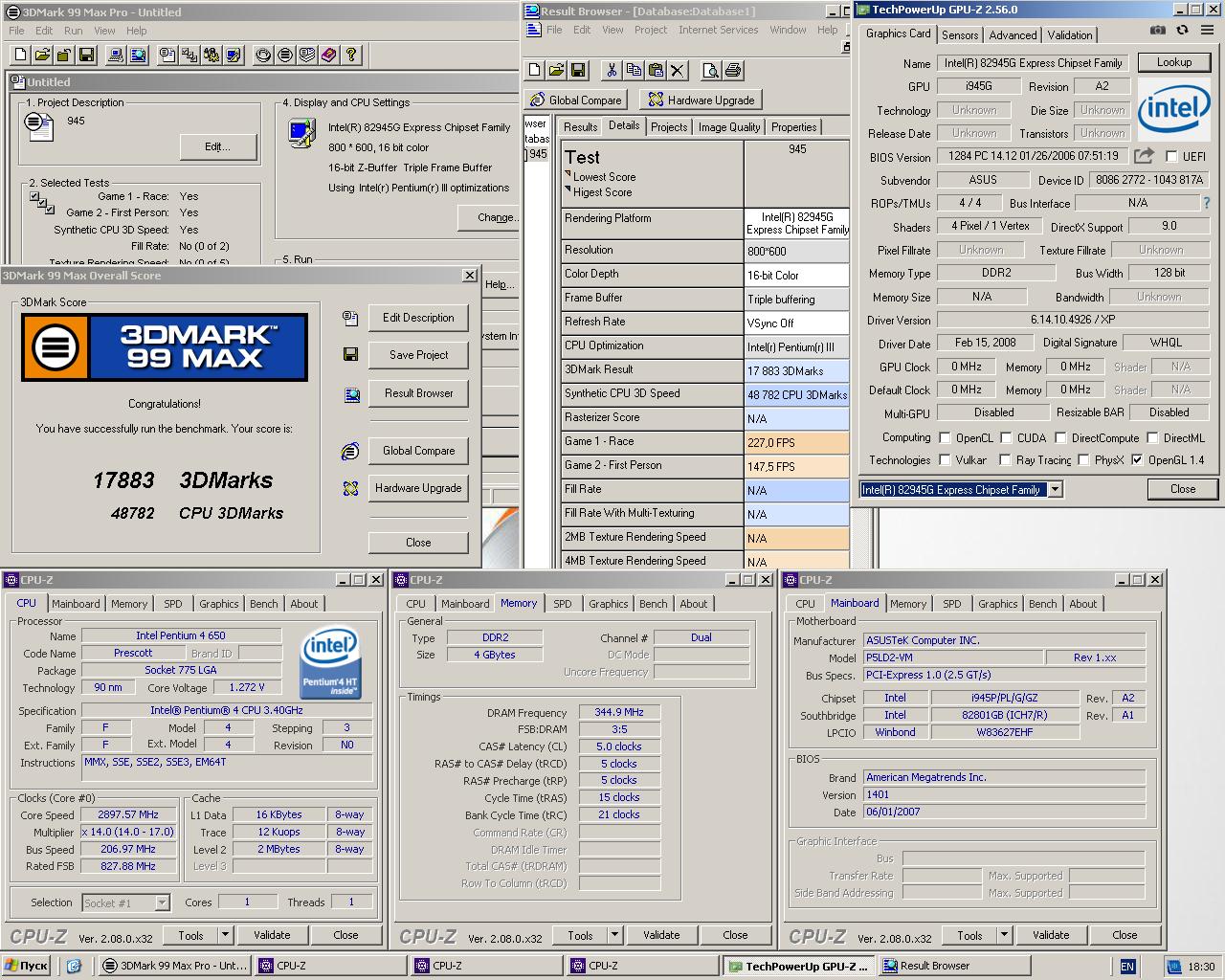Toggle the UEFI checkbox in GPU-Z

[x=1171, y=156]
